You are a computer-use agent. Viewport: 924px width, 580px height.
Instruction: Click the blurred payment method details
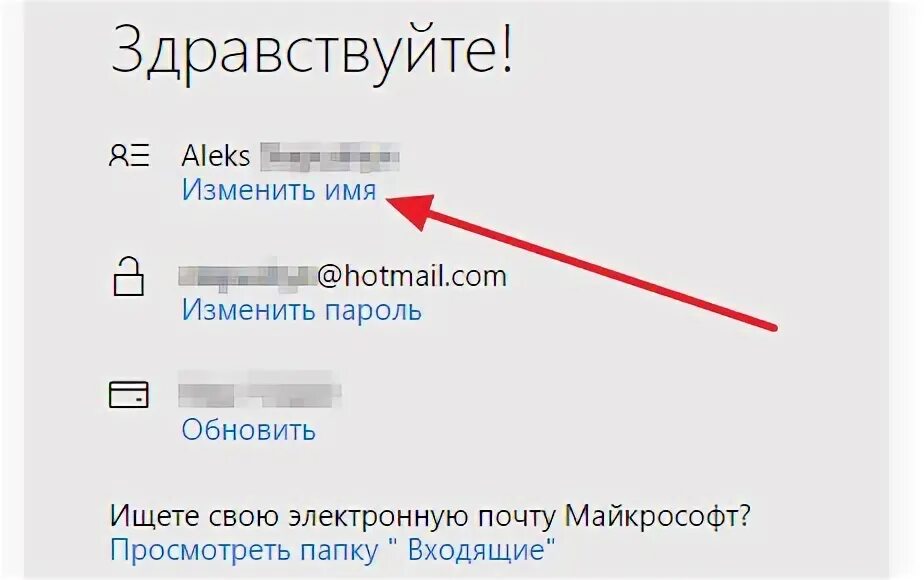coord(260,390)
